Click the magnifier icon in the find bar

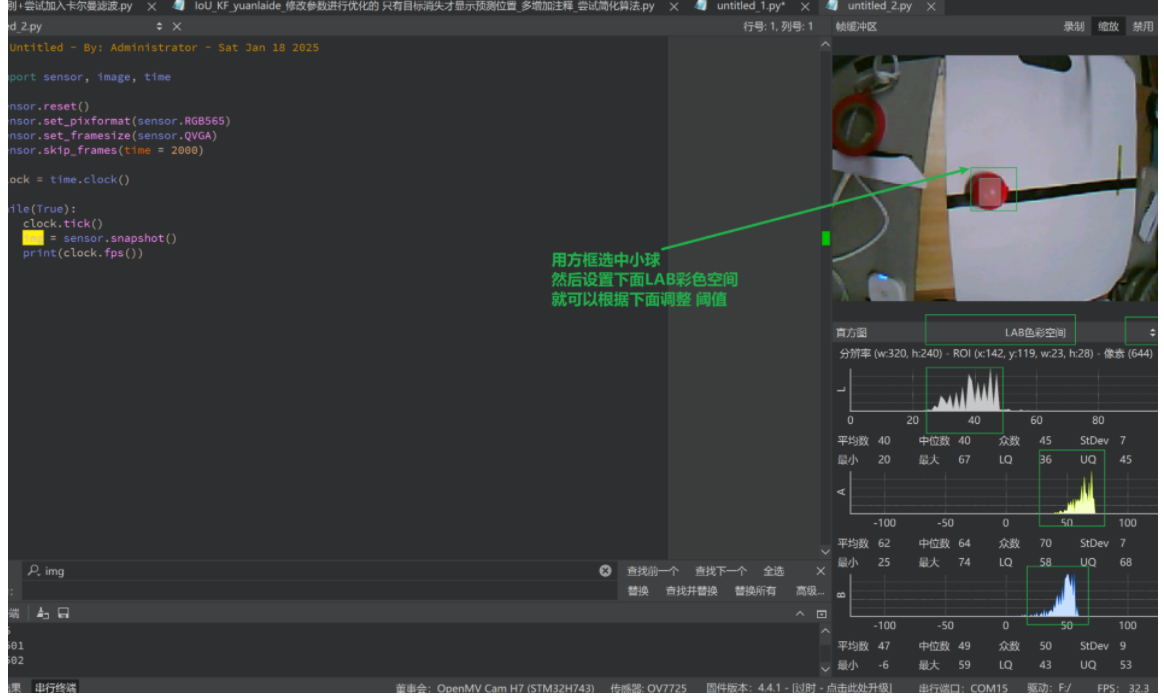coord(31,570)
